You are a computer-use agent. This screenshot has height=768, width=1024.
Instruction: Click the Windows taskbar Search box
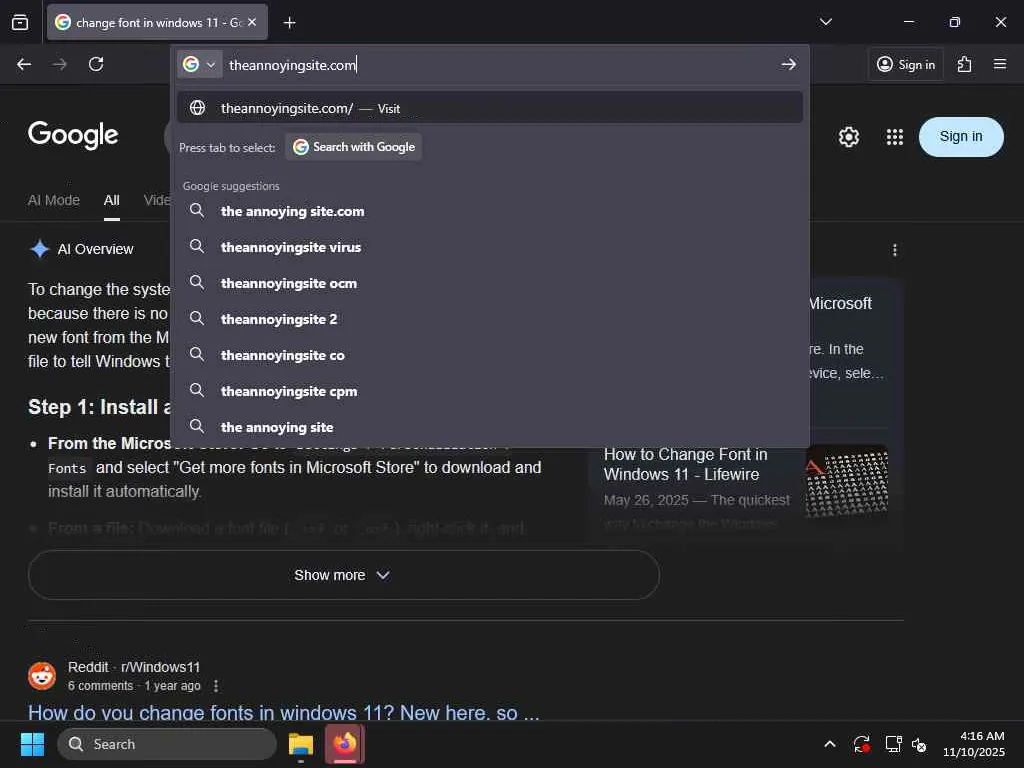point(167,744)
